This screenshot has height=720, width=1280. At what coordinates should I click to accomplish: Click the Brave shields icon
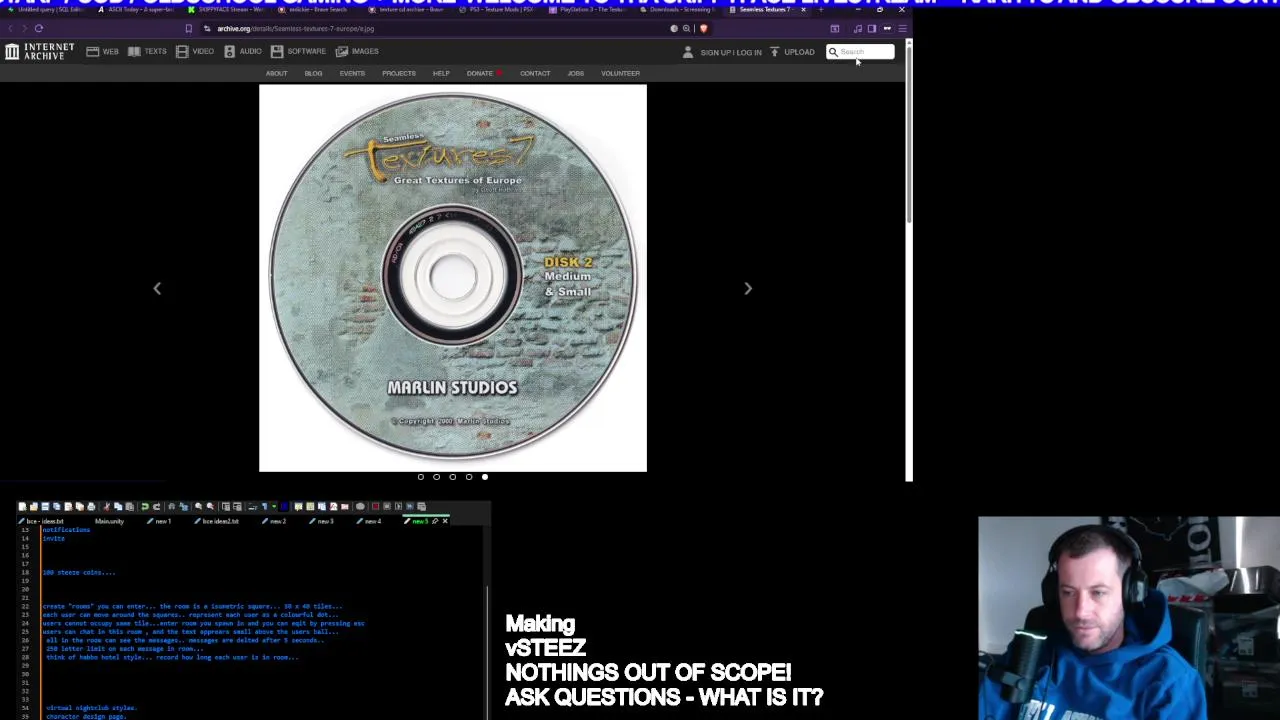[x=703, y=28]
